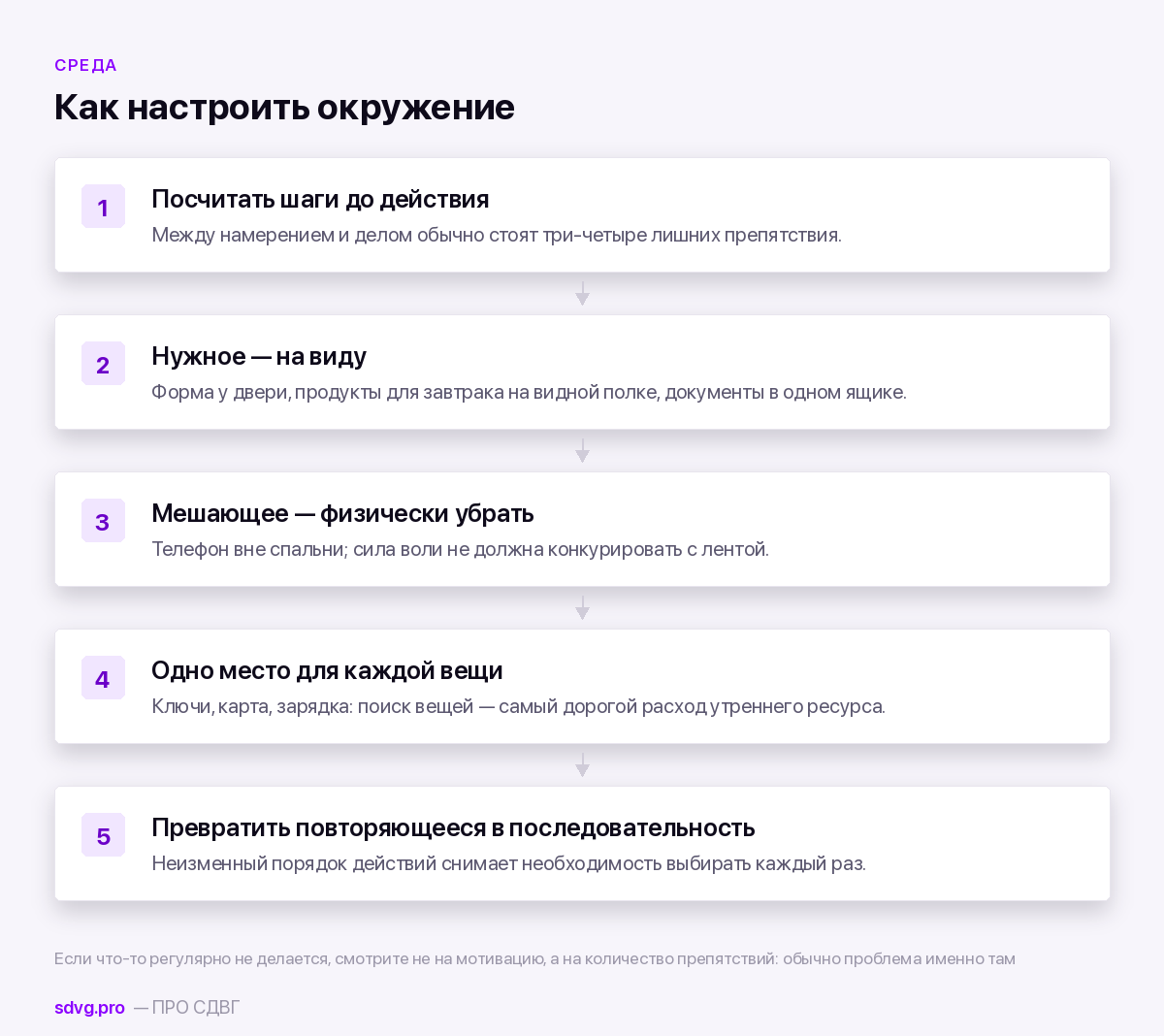Viewport: 1164px width, 1036px height.
Task: Click text 'Между намерением и делом обычно стоят…'
Action: tap(497, 235)
